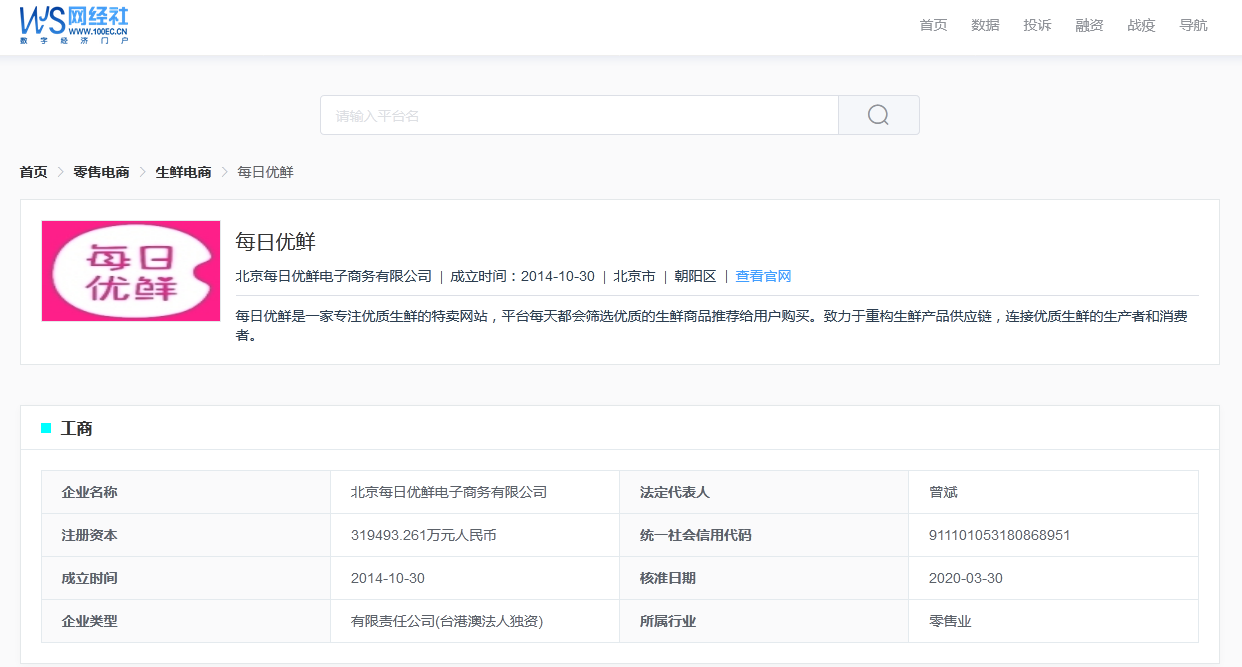
Task: Select the 所属行业 label cell
Action: coord(764,621)
